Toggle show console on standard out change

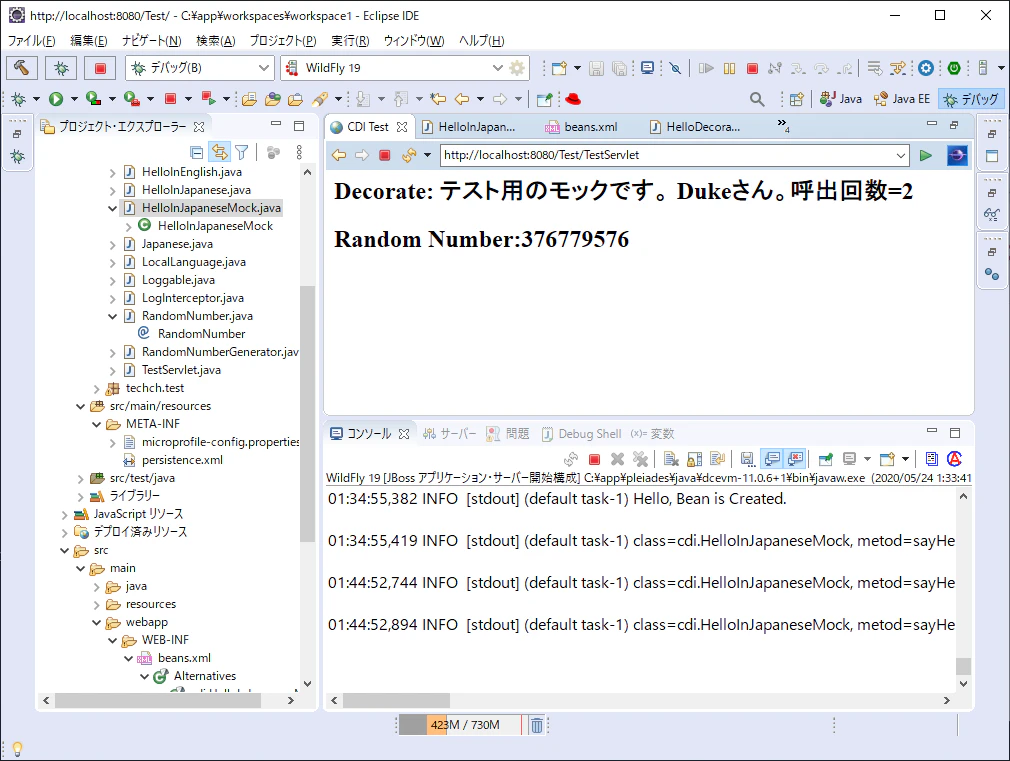772,459
